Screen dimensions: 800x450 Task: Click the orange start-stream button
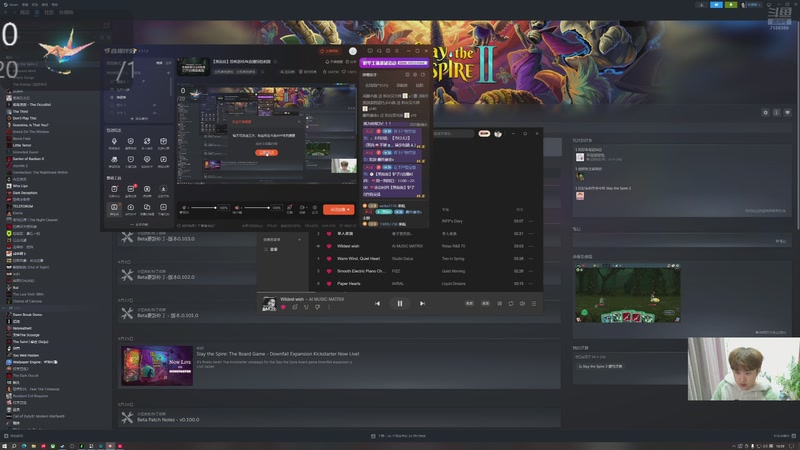click(x=338, y=209)
